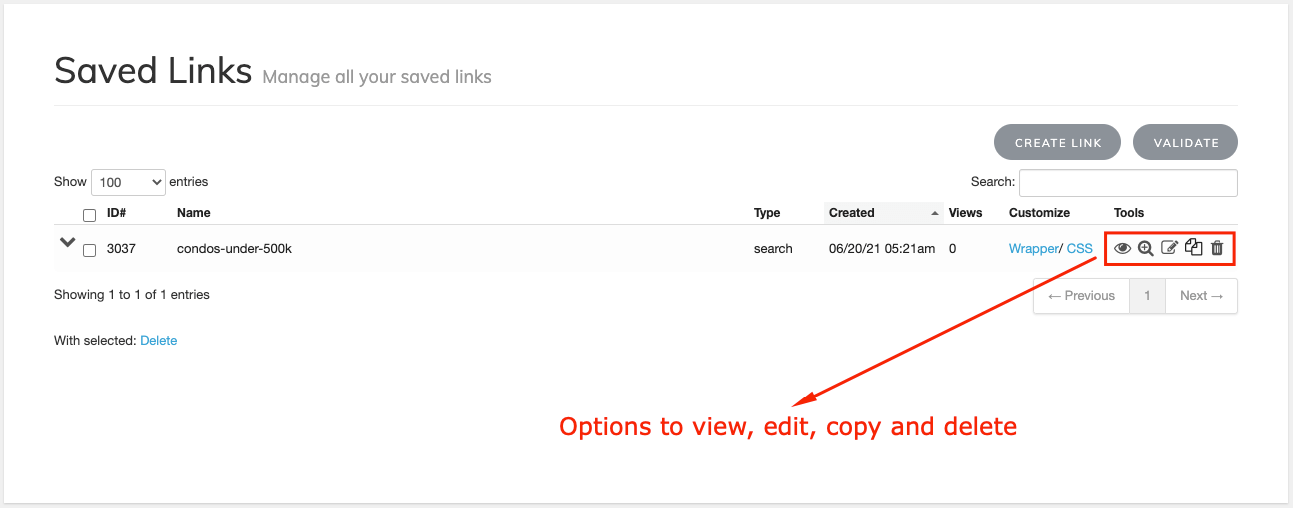Click the eye icon to view link
Image resolution: width=1293 pixels, height=508 pixels.
pyautogui.click(x=1122, y=249)
